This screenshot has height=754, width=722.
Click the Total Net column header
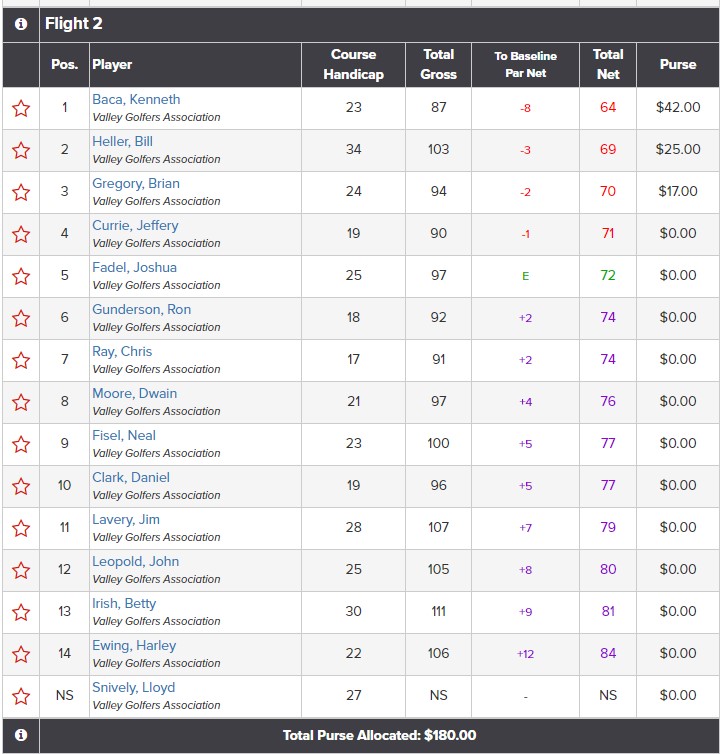pyautogui.click(x=607, y=64)
